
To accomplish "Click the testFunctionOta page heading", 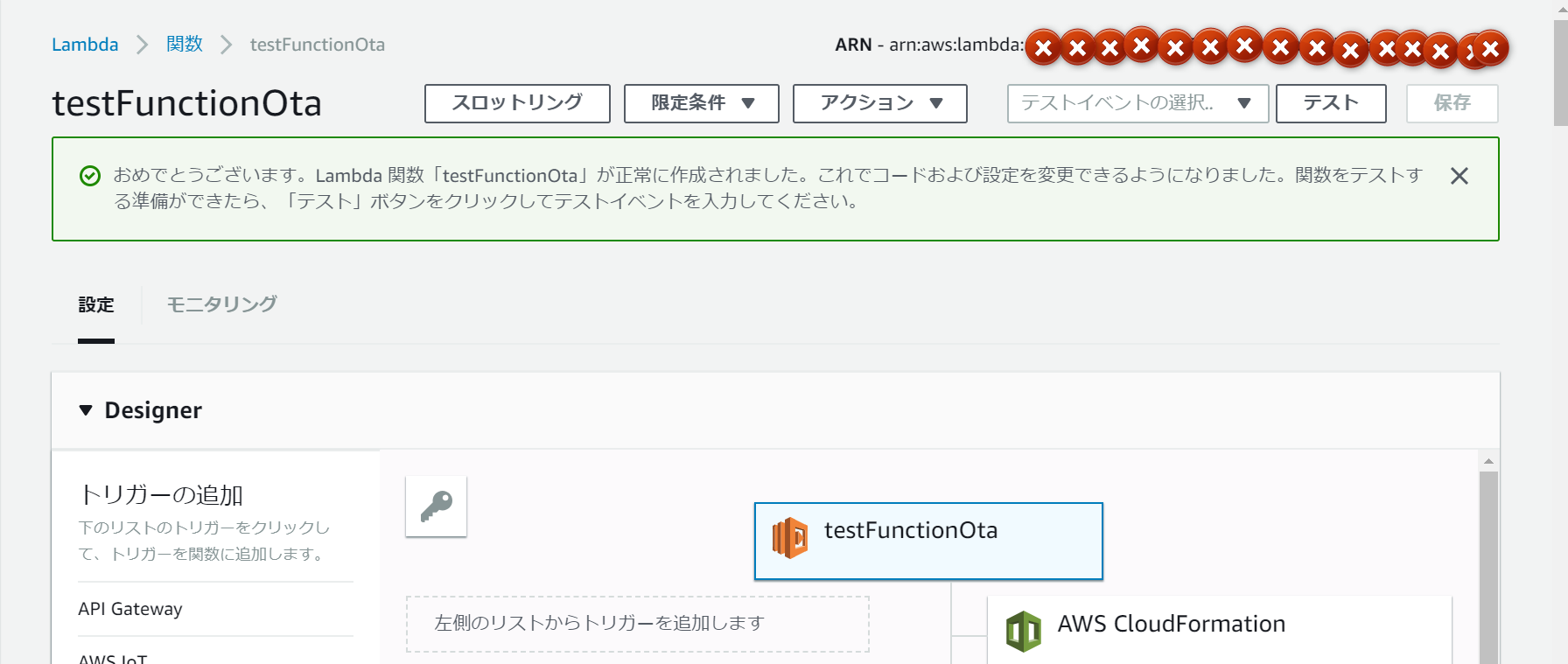I will (187, 103).
